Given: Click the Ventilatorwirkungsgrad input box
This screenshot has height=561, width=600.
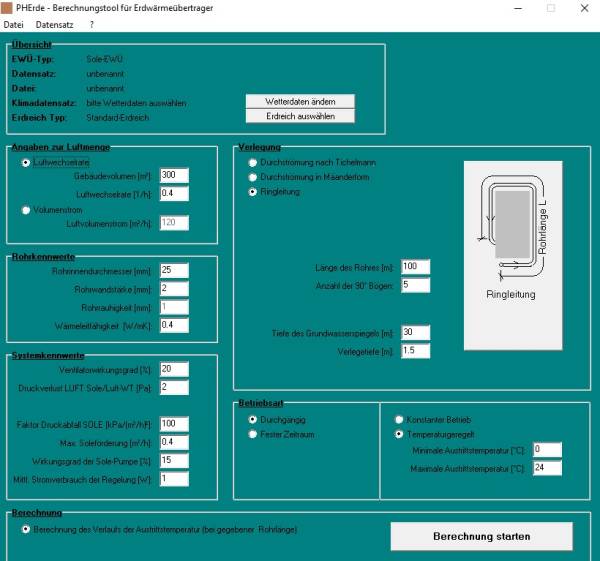Looking at the screenshot, I should 173,369.
